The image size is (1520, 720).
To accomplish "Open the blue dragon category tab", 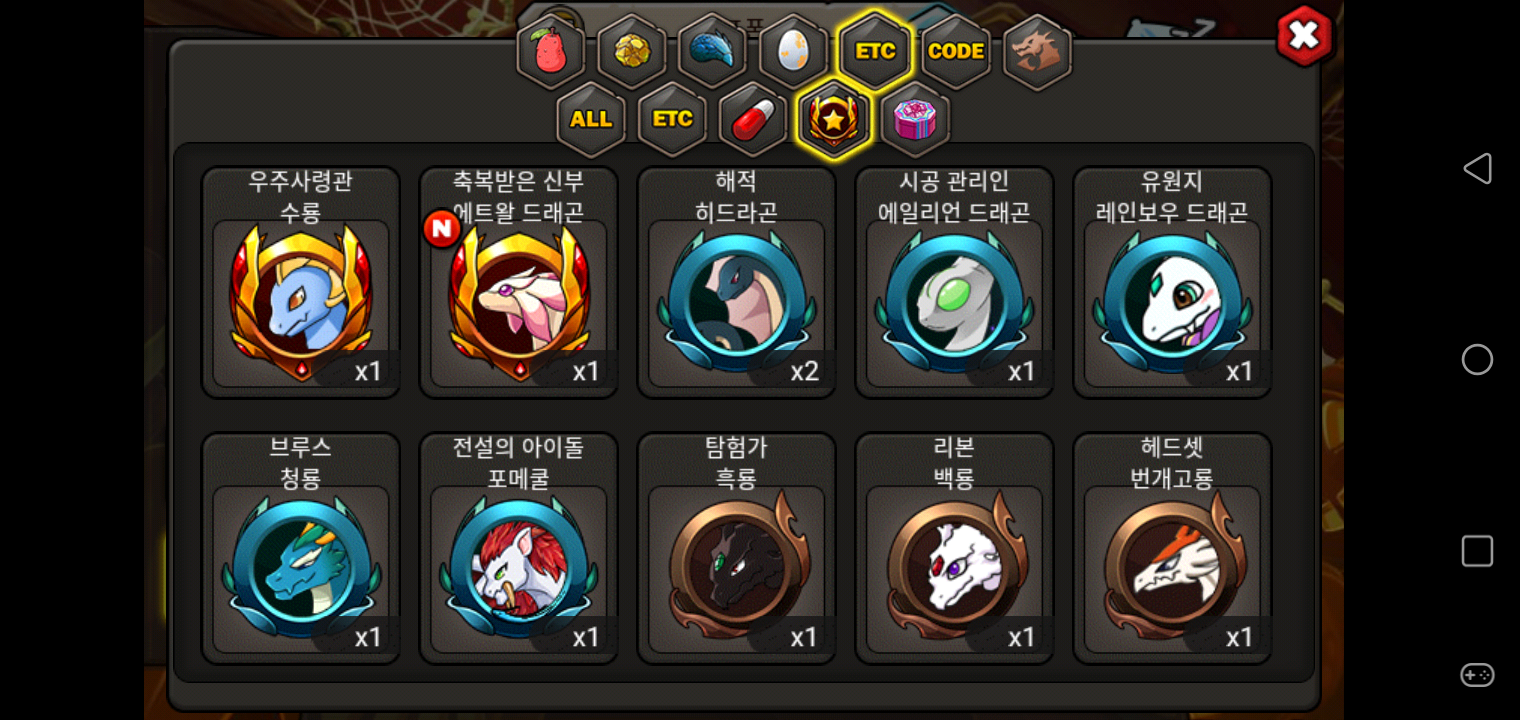I will 713,51.
